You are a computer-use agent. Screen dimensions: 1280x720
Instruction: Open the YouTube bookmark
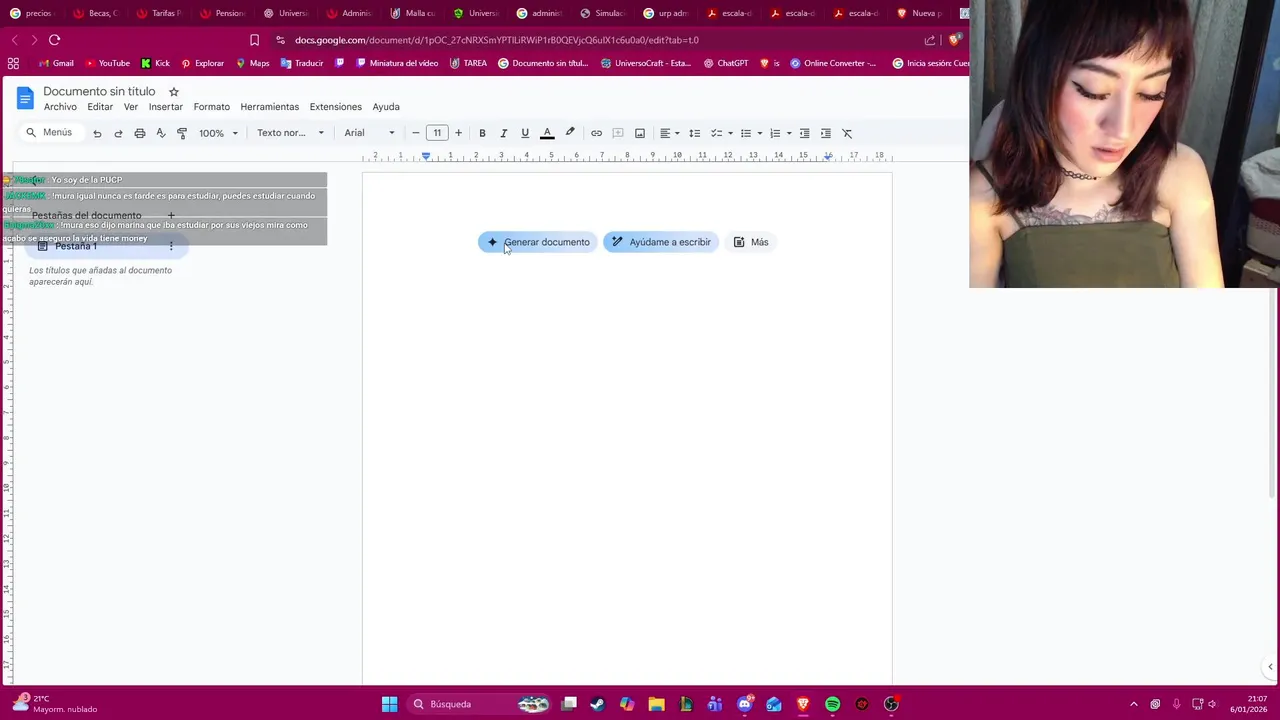click(x=107, y=63)
